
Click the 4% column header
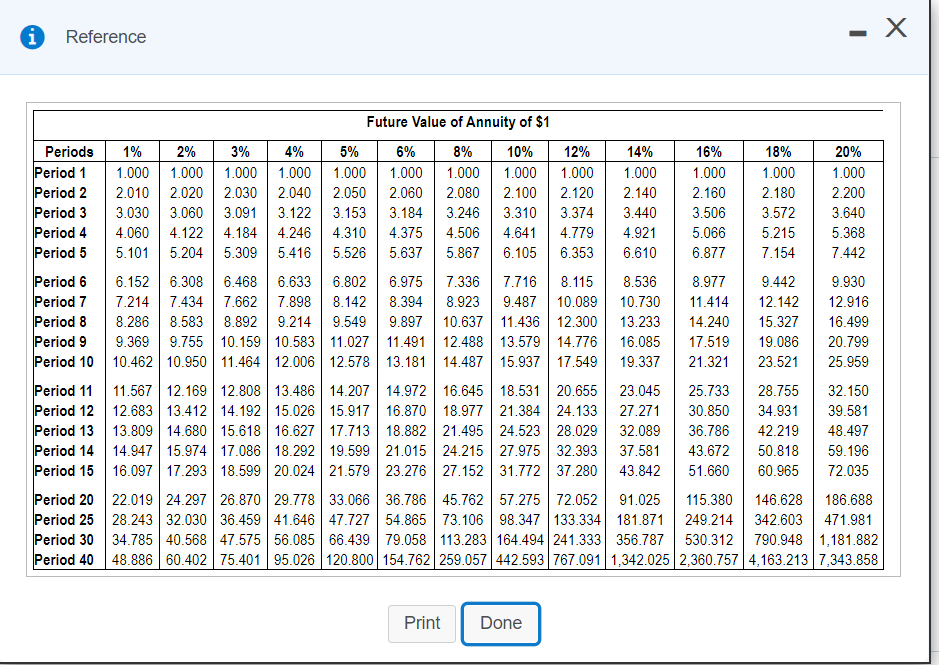[x=294, y=152]
